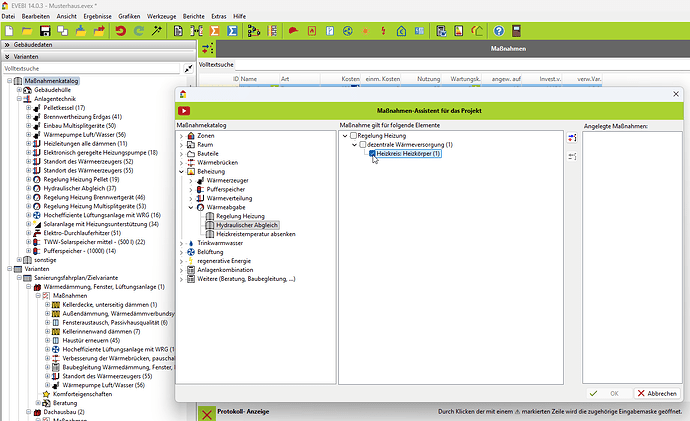Uncheck Heizkreis: Heizkörper (1) checkbox
The image size is (690, 421).
tap(372, 154)
